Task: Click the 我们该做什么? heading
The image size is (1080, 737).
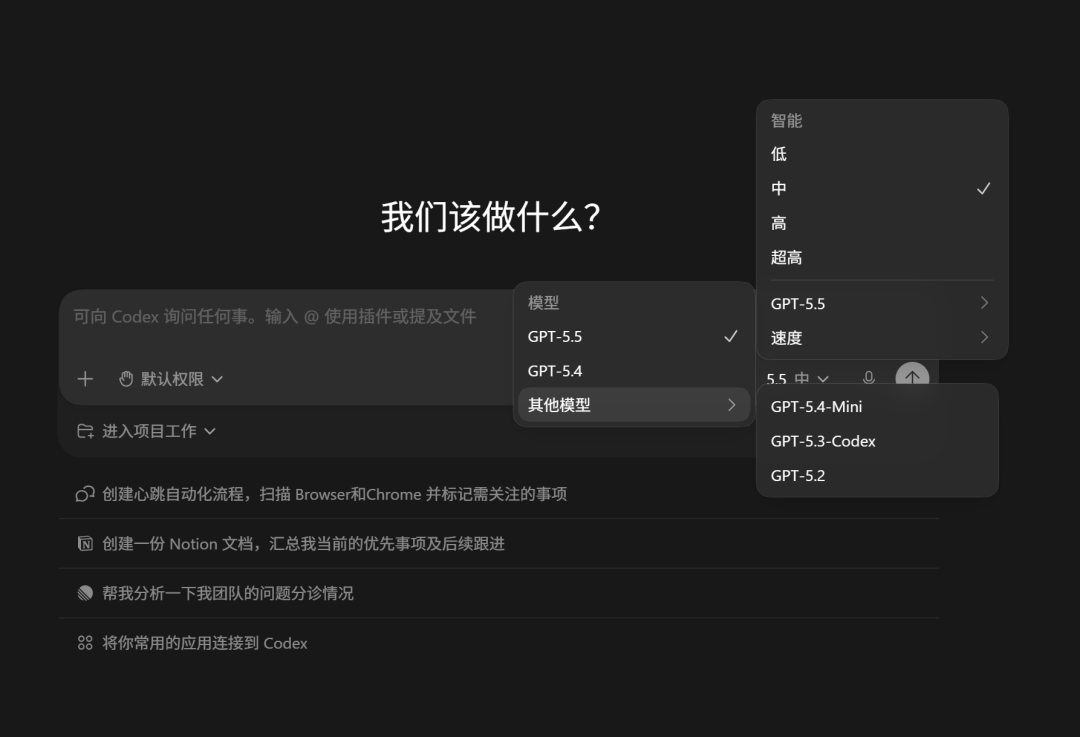Action: 491,217
